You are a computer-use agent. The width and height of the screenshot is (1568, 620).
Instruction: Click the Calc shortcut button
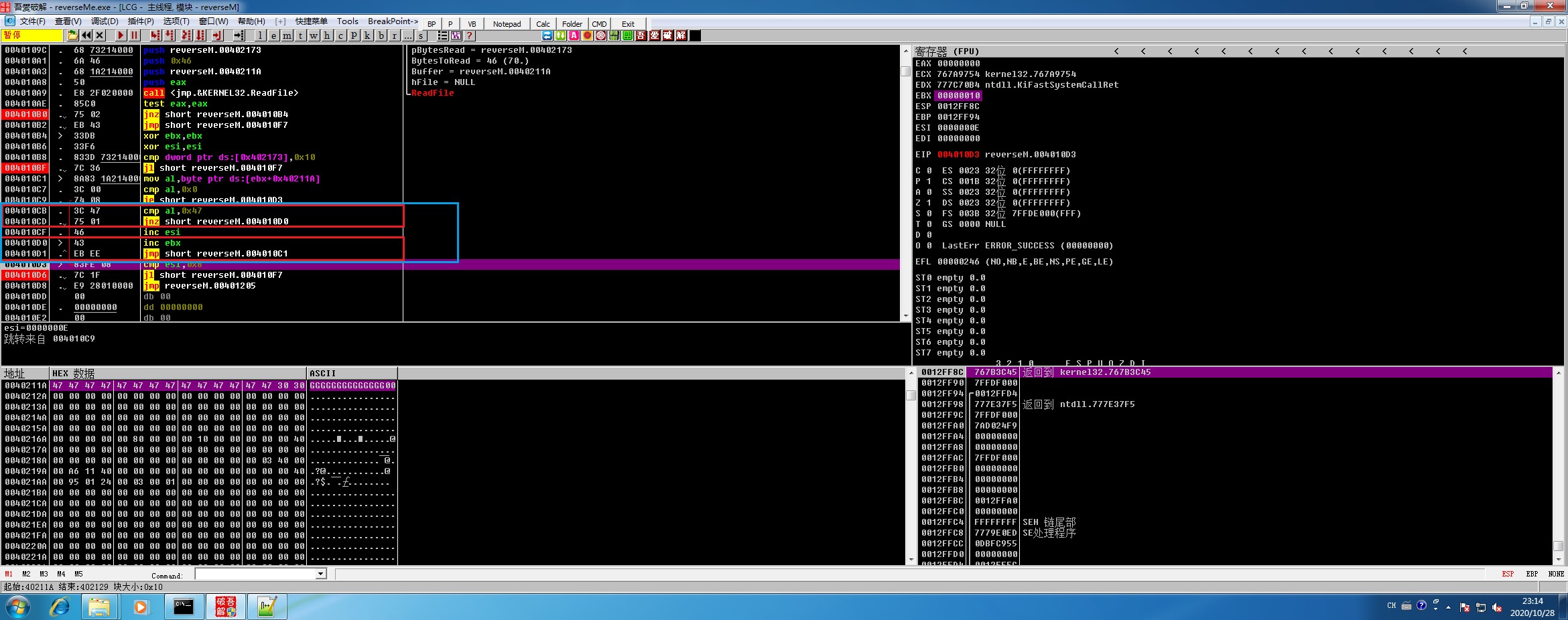pyautogui.click(x=543, y=24)
